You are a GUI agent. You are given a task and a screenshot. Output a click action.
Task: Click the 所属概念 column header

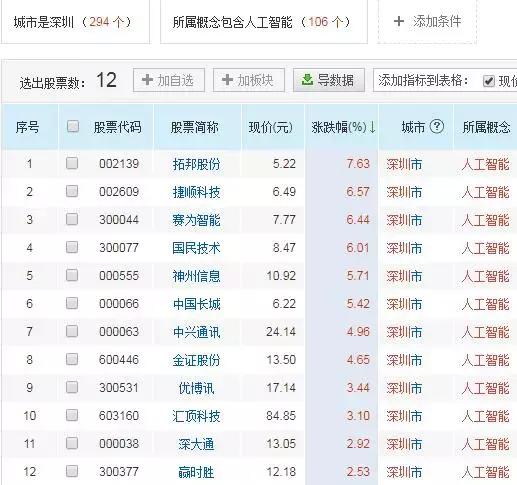click(x=486, y=127)
